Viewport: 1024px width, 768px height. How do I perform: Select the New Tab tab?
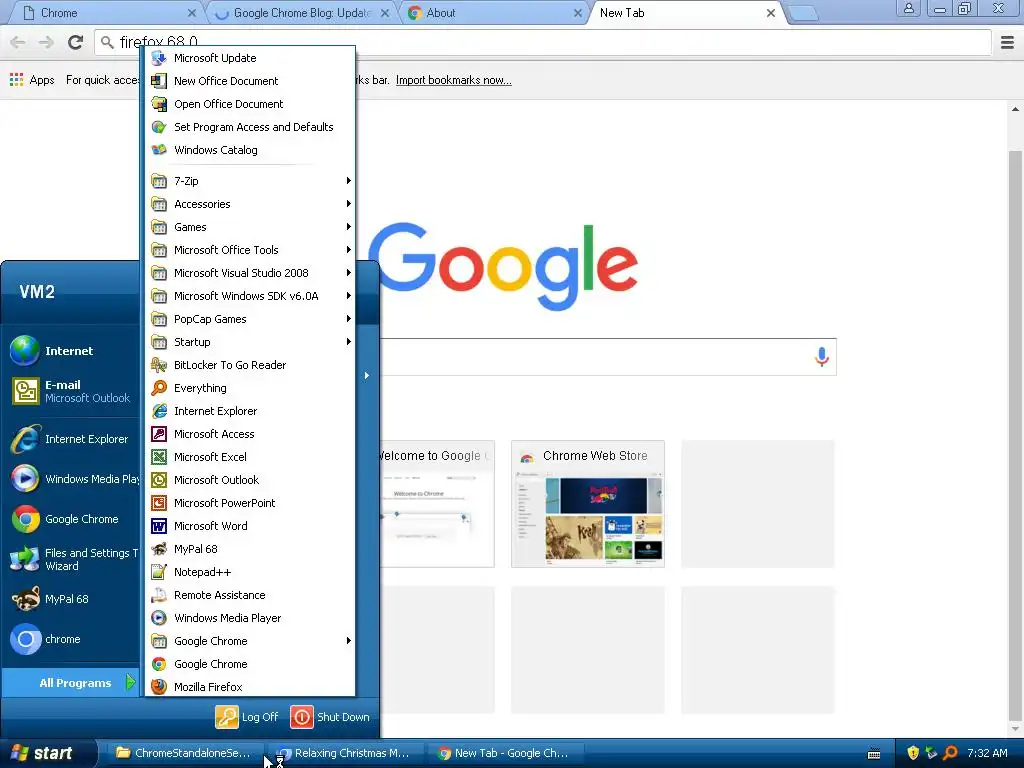tap(686, 13)
